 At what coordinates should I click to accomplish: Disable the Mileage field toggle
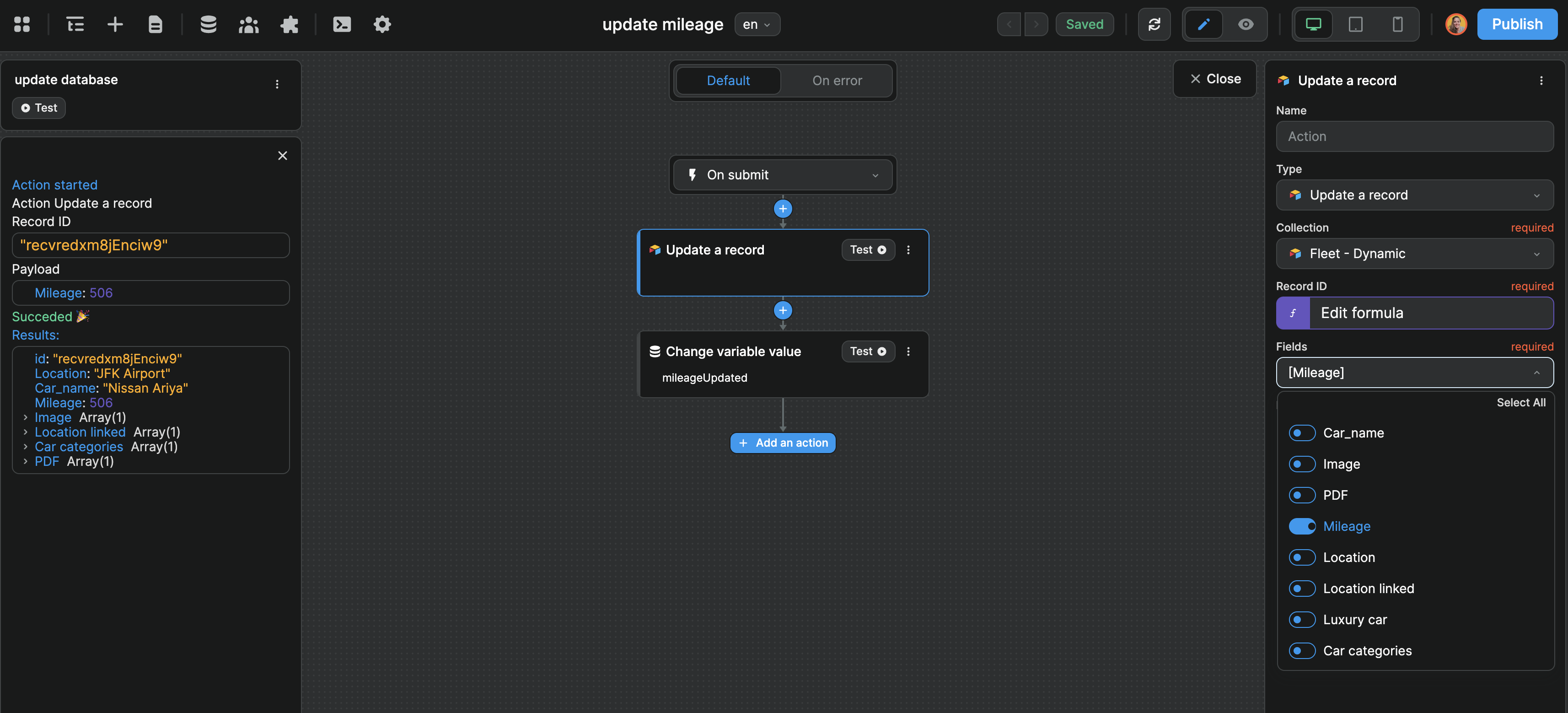[x=1303, y=526]
